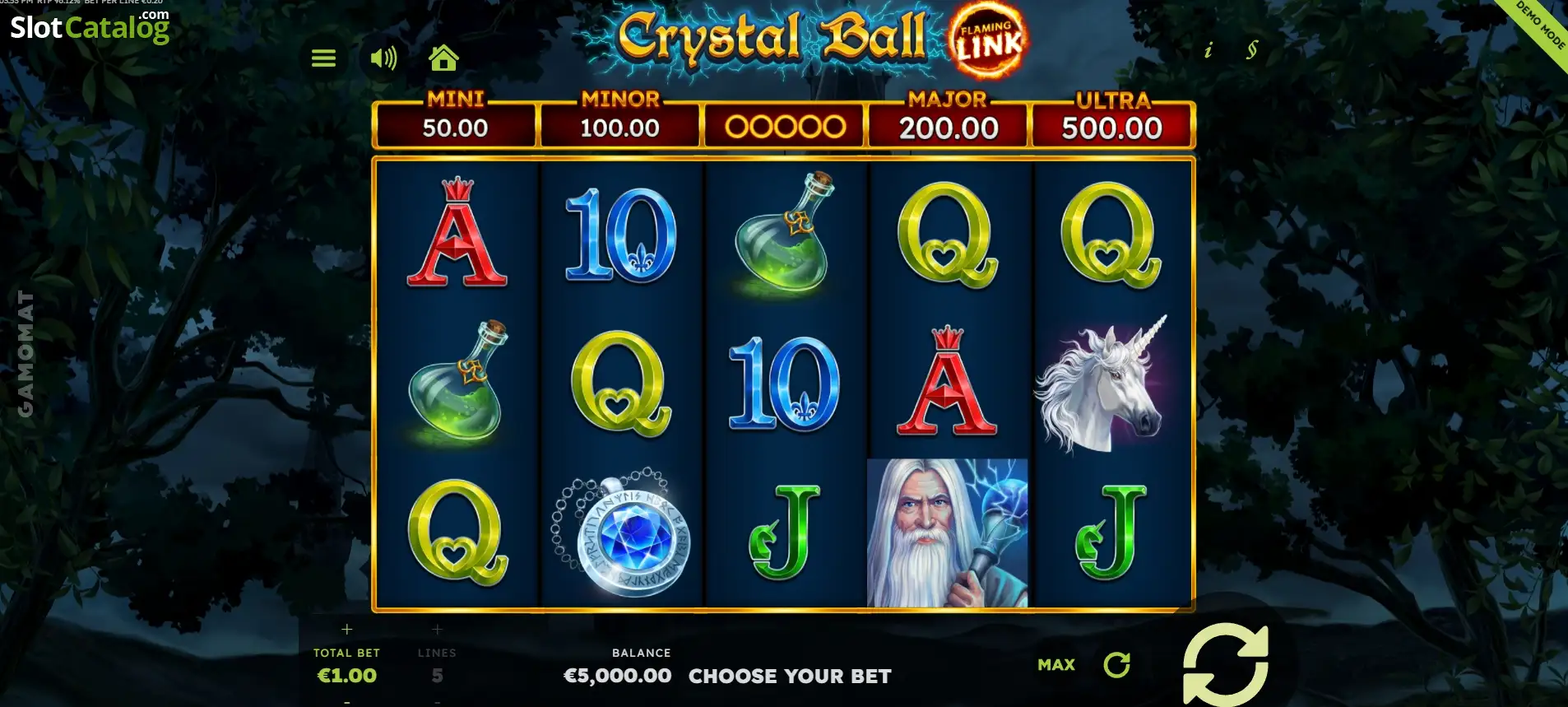Select the MAJOR 200.00 jackpot panel

[x=948, y=119]
